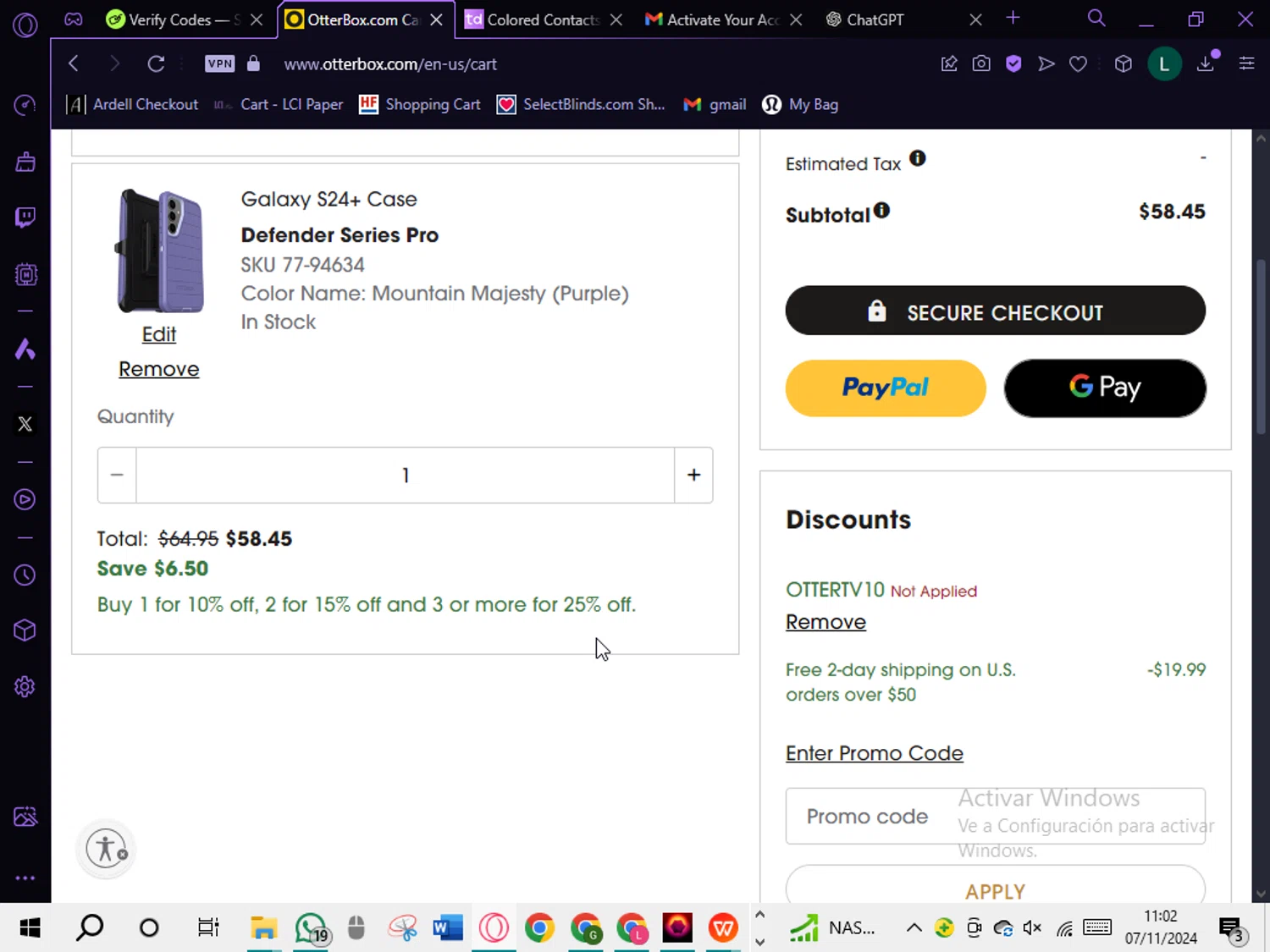The image size is (1270, 952).
Task: Open GX Control speedometer icon
Action: [25, 105]
